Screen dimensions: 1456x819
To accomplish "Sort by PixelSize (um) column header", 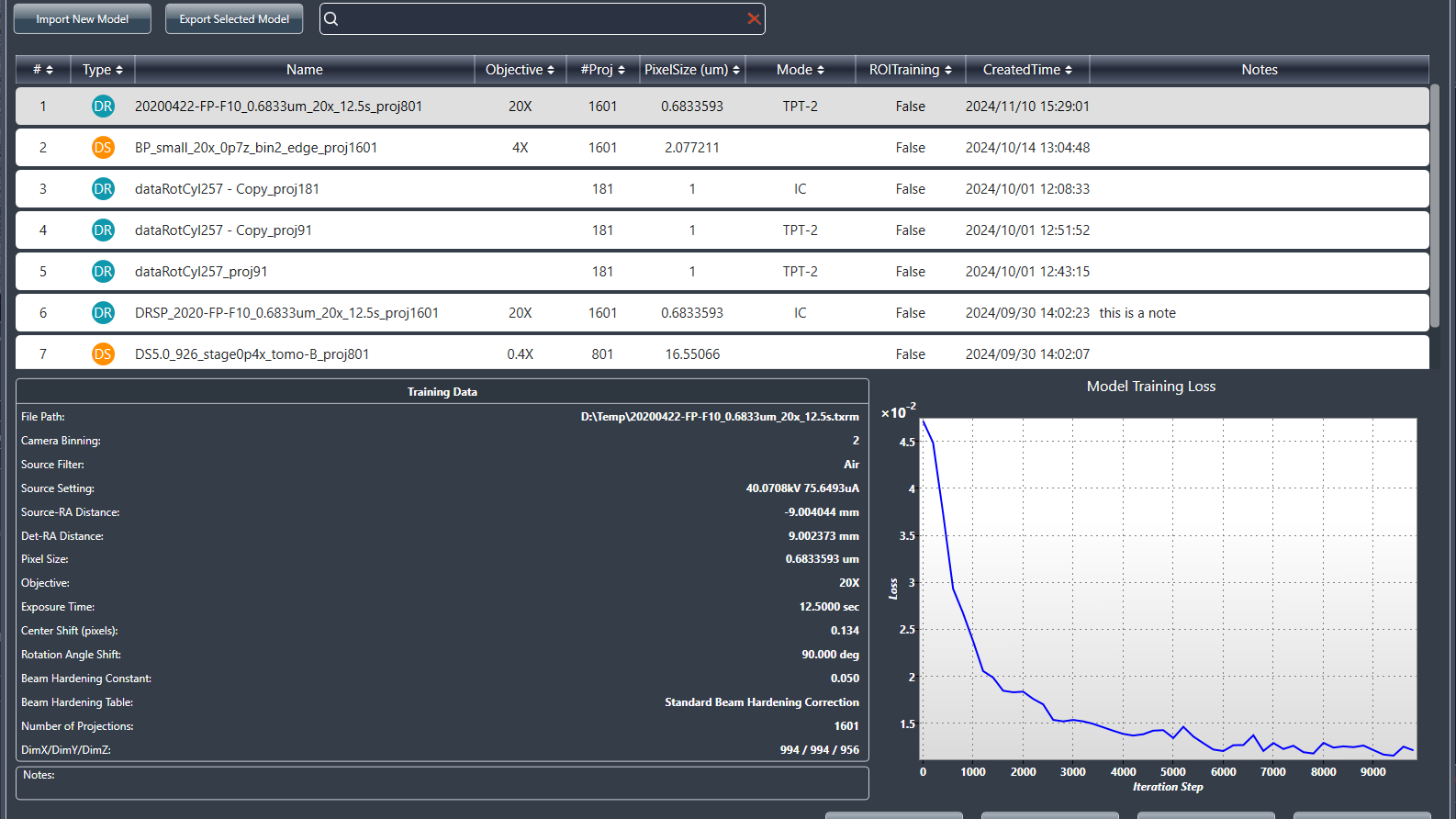I will 692,70.
